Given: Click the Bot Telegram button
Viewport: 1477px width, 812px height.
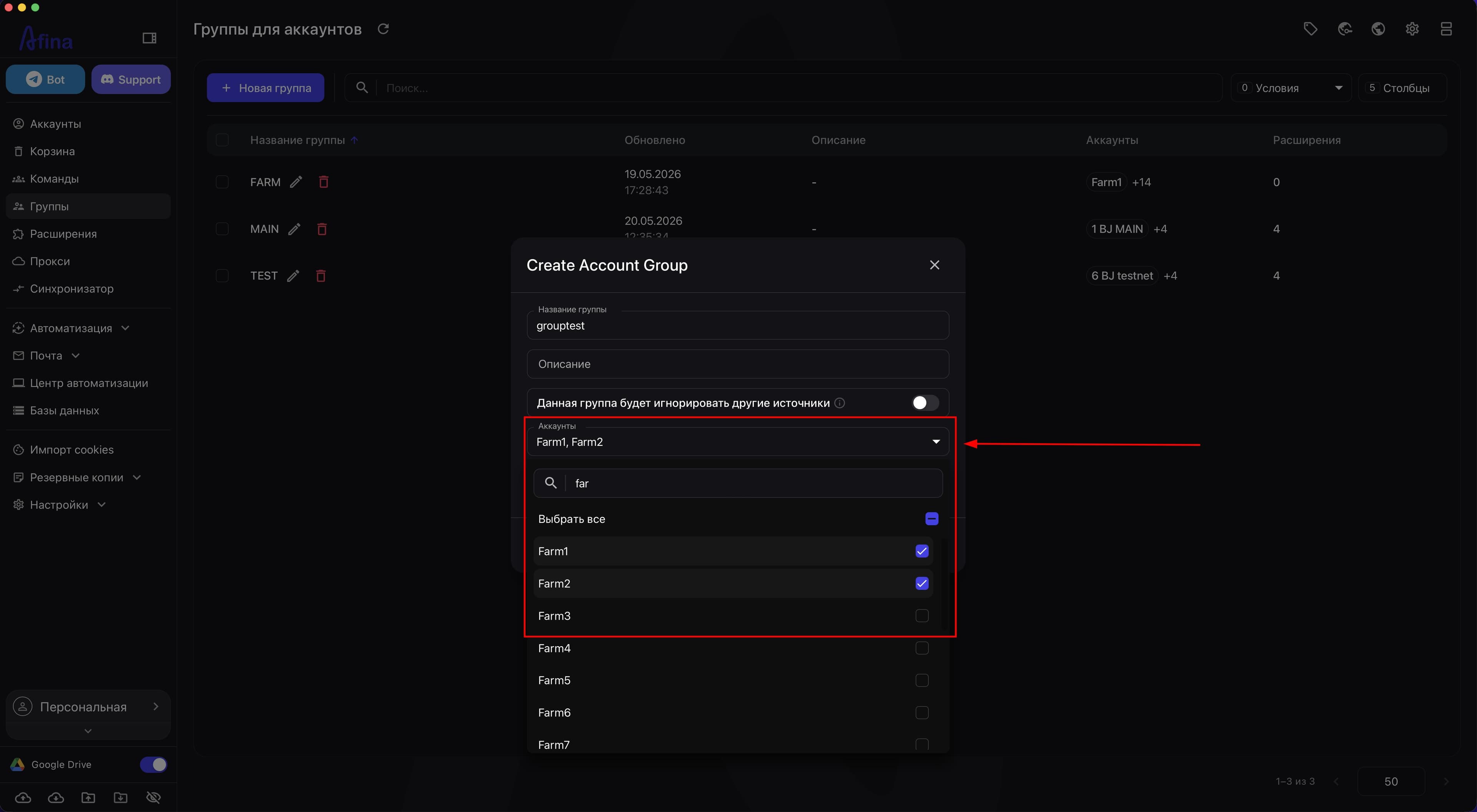Looking at the screenshot, I should [x=45, y=79].
